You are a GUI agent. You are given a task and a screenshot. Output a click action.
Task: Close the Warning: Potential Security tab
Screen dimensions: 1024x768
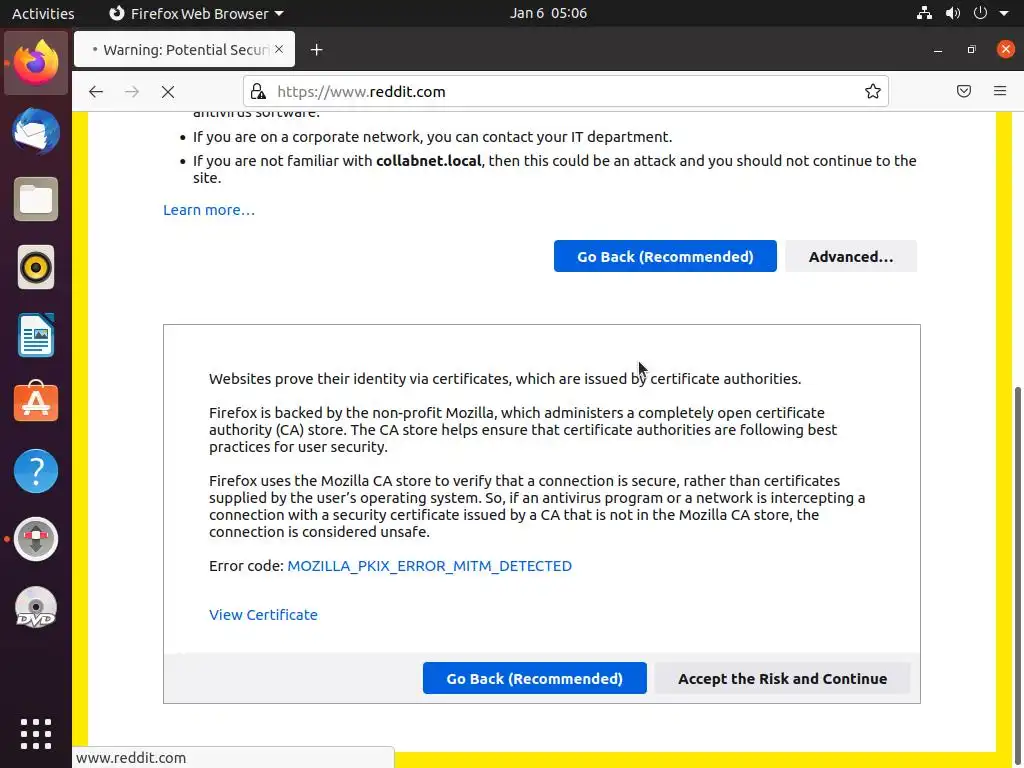point(279,49)
